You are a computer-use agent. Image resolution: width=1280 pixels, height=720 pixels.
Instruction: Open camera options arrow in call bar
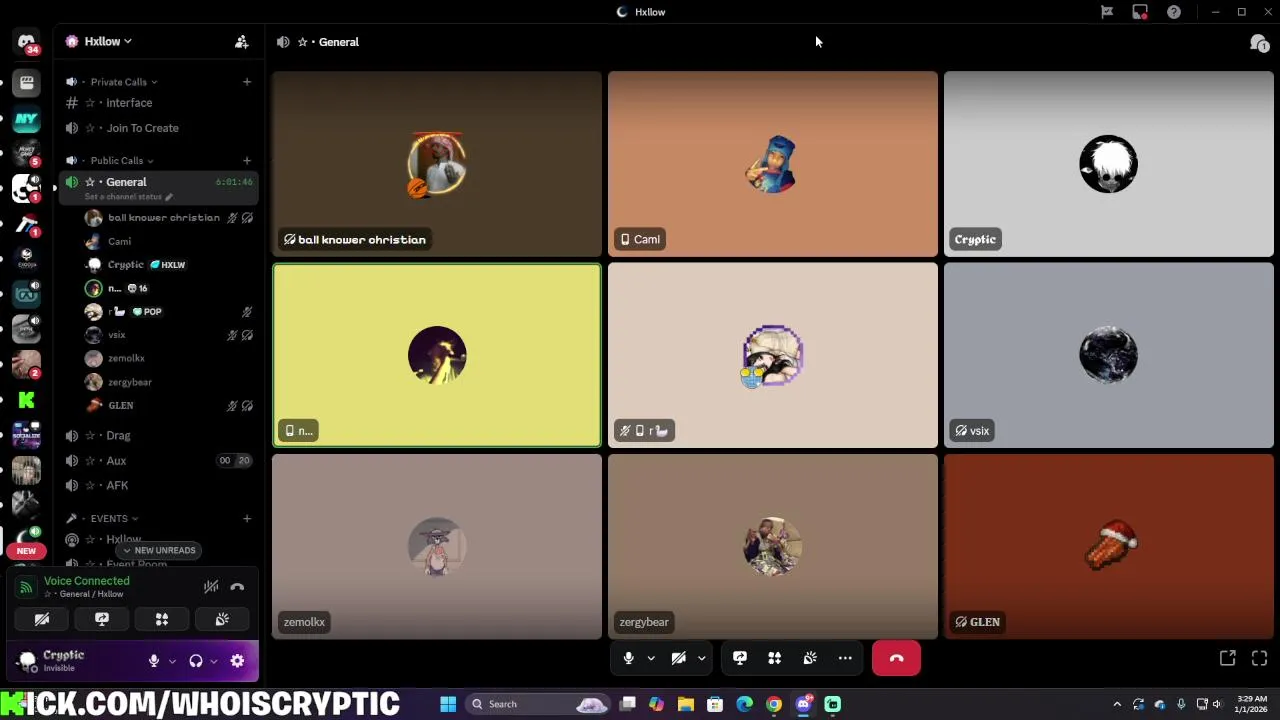pyautogui.click(x=701, y=658)
